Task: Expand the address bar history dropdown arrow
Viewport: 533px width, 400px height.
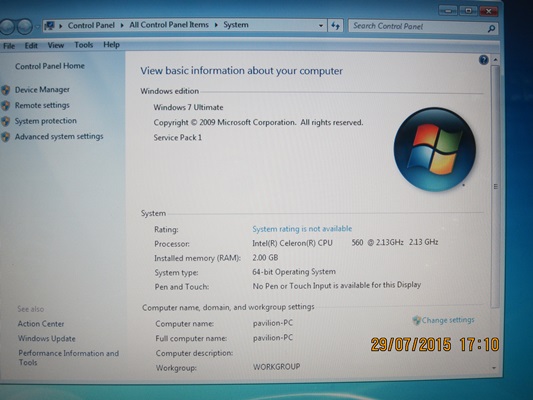Action: [x=321, y=26]
